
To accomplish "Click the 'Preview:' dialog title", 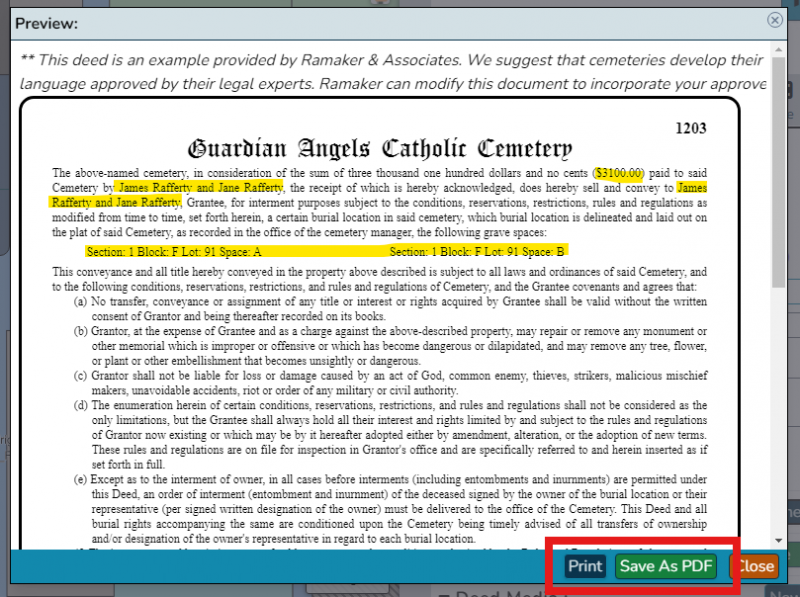I will [46, 23].
